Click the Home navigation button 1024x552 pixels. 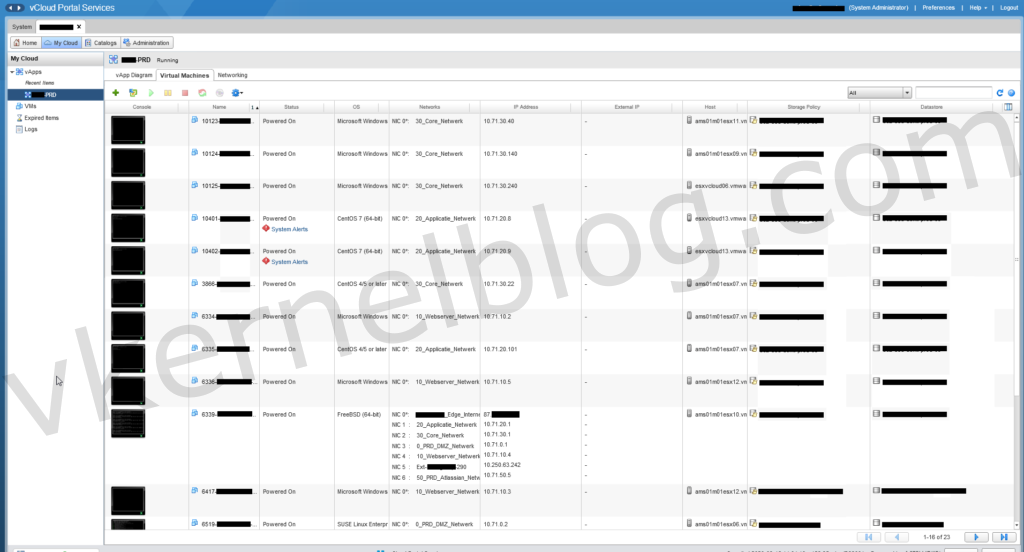pyautogui.click(x=25, y=42)
